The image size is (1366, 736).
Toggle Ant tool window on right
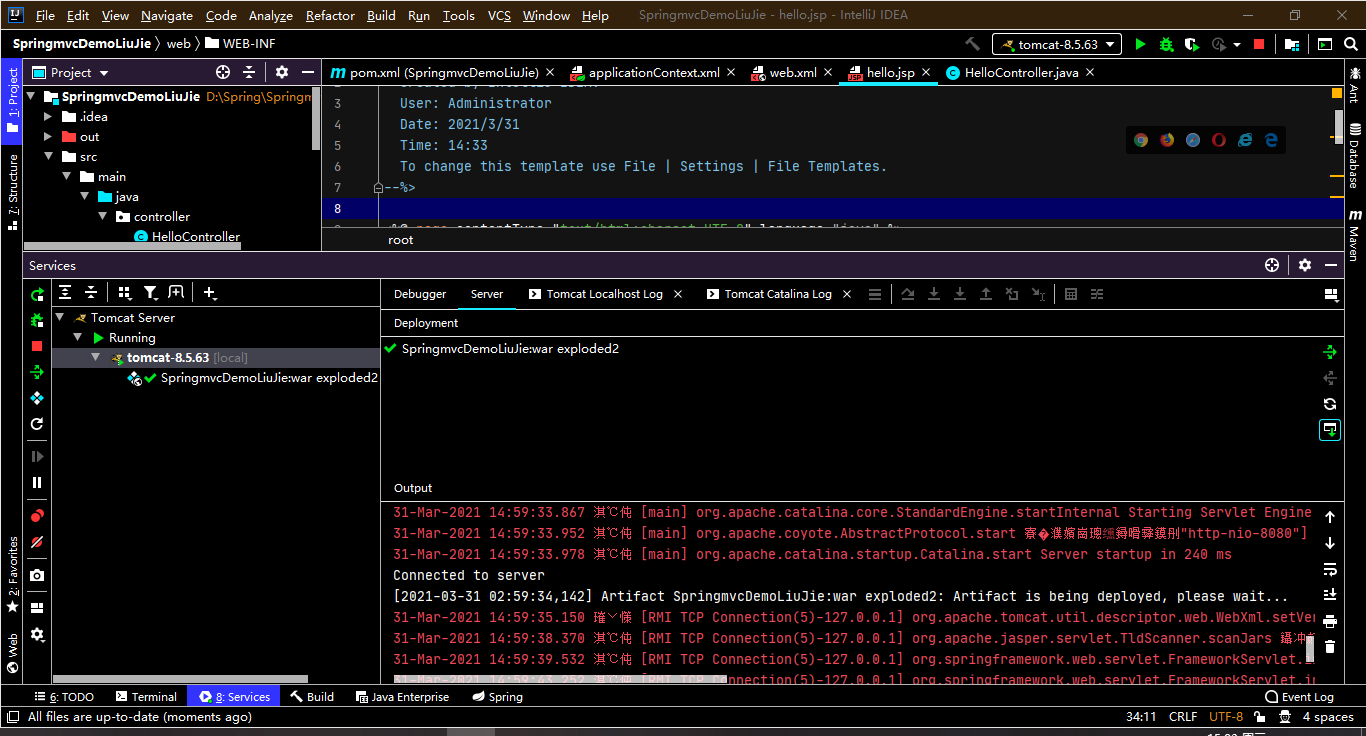tap(1354, 84)
